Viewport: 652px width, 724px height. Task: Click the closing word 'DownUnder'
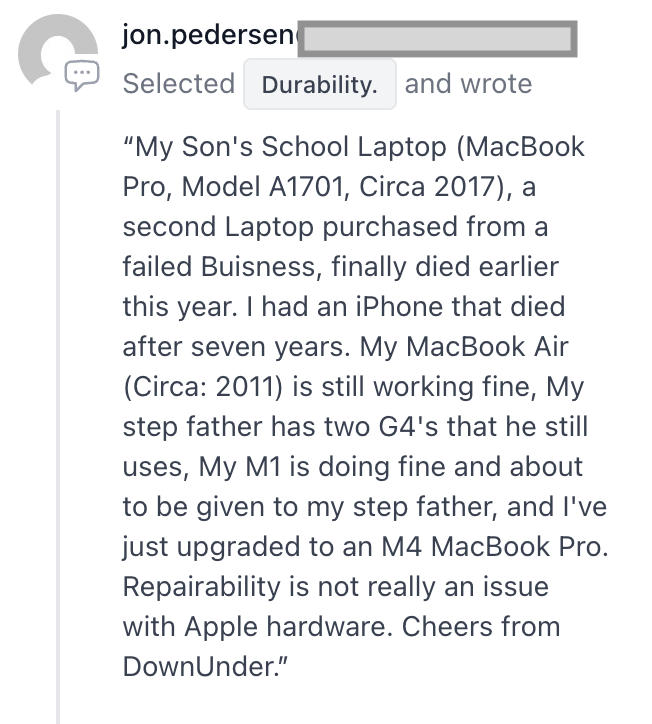pos(198,667)
